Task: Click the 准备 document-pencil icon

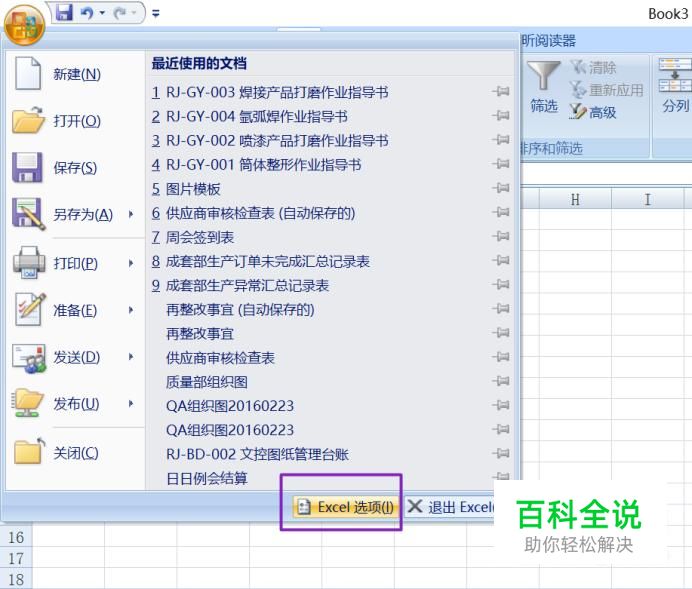Action: pyautogui.click(x=30, y=310)
